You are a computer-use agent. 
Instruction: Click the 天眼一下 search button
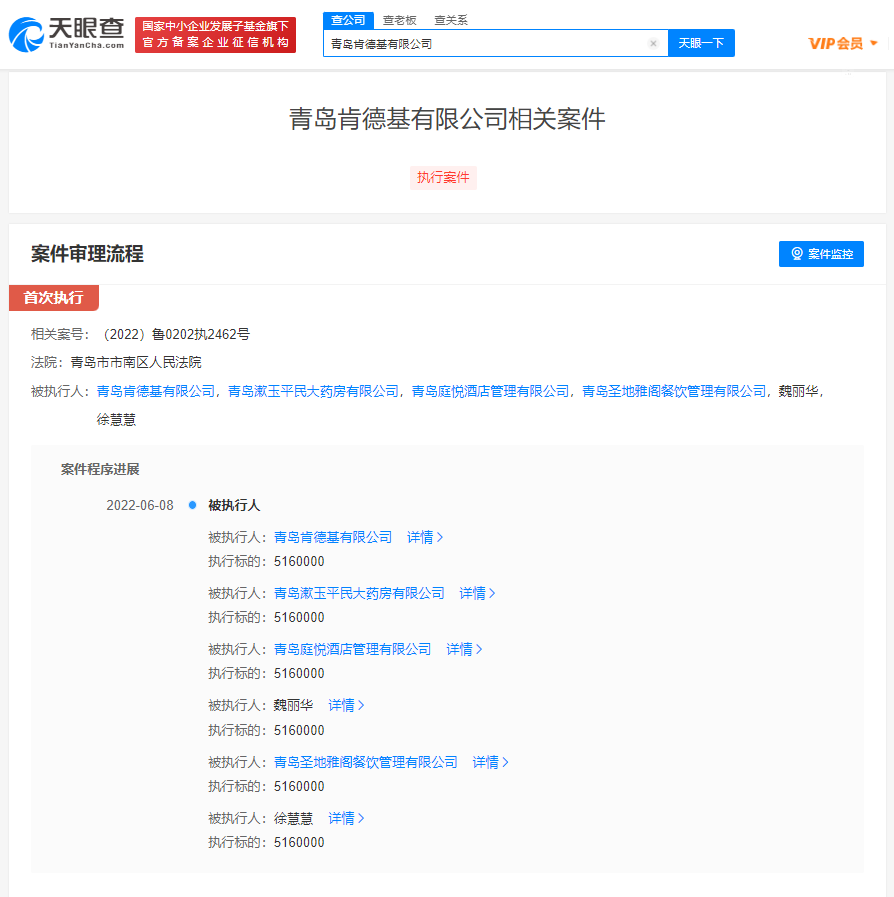[x=701, y=43]
